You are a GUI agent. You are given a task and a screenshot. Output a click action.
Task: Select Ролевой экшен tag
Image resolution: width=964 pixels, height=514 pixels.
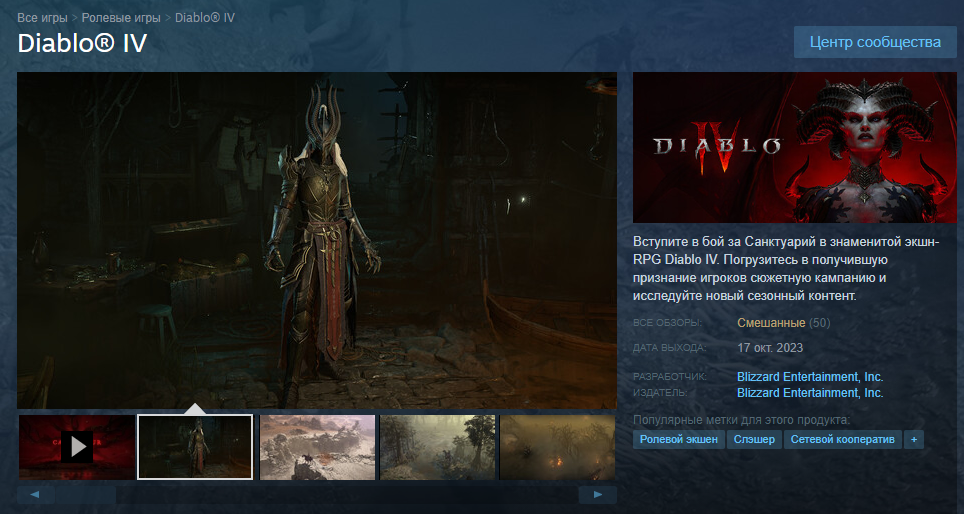click(x=679, y=440)
